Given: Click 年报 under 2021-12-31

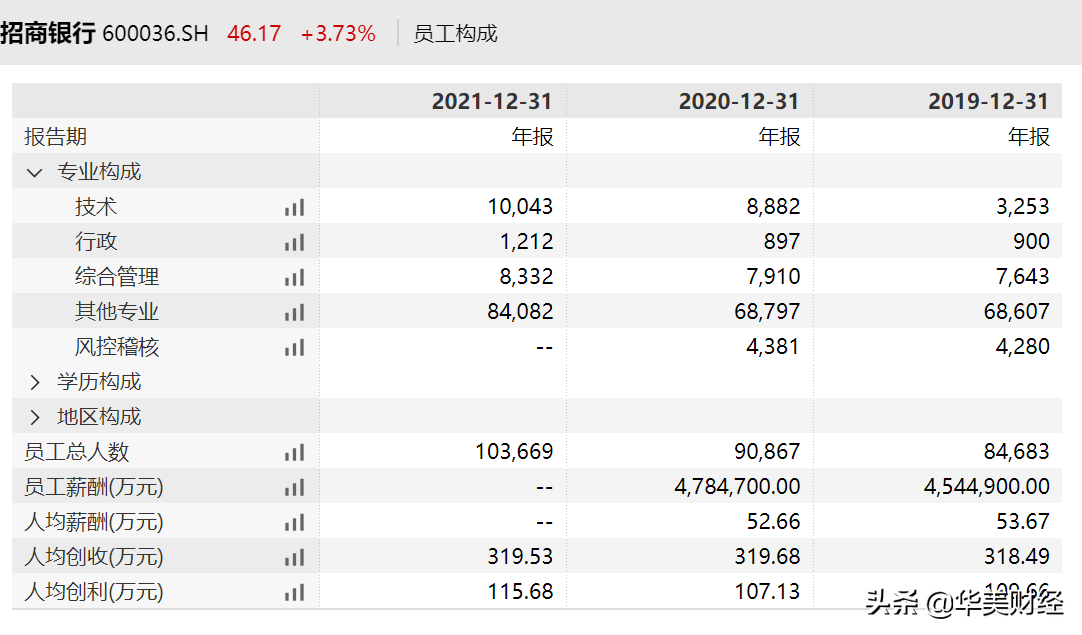Looking at the screenshot, I should (x=532, y=137).
